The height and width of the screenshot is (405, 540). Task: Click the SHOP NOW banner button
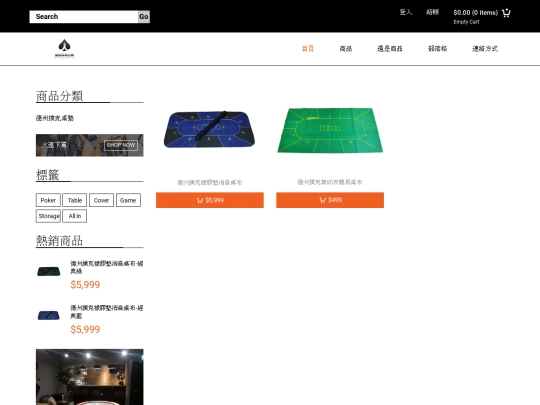click(121, 145)
